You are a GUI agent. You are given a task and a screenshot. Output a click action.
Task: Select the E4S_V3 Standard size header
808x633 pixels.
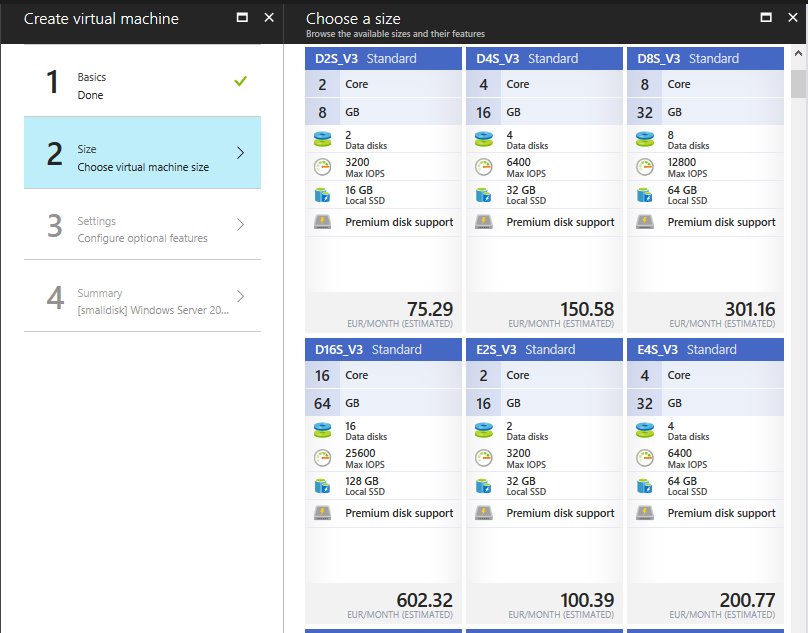tap(705, 349)
